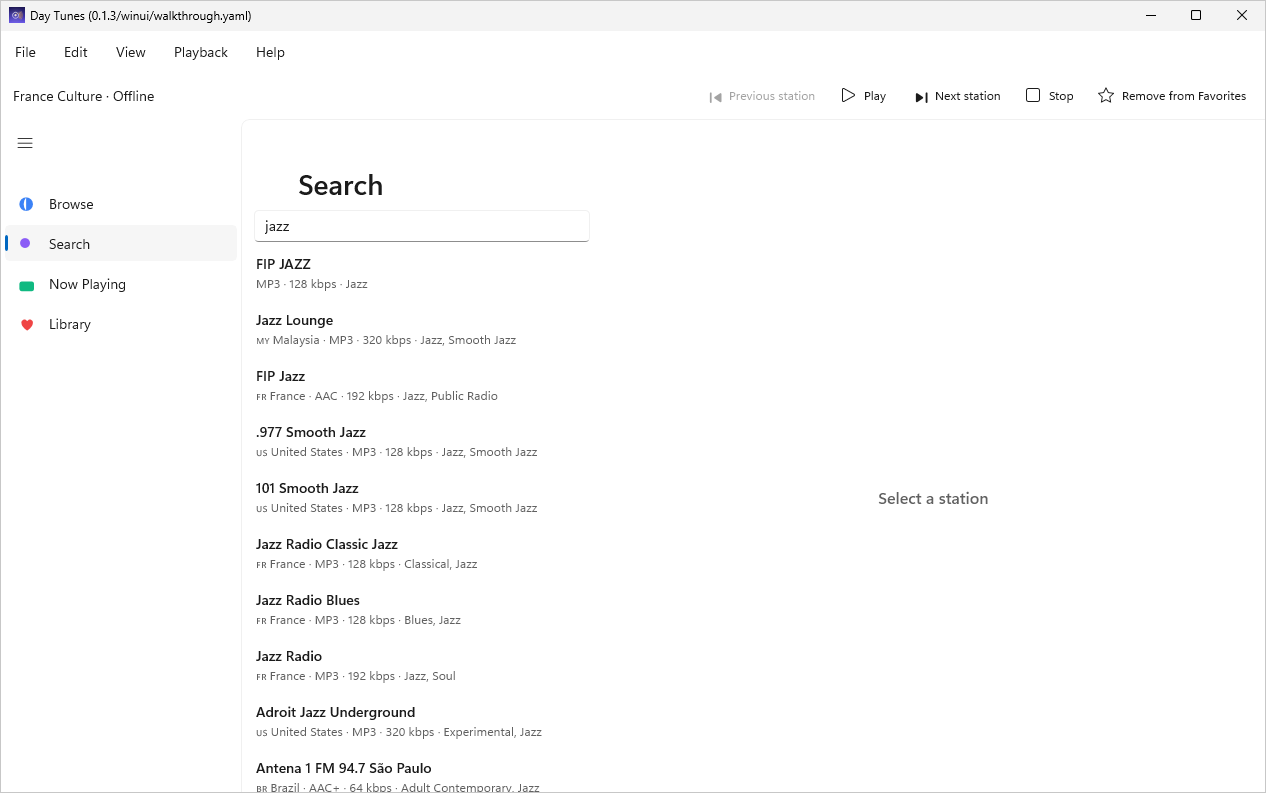
Task: Minimize the Day Tunes window
Action: coord(1150,15)
